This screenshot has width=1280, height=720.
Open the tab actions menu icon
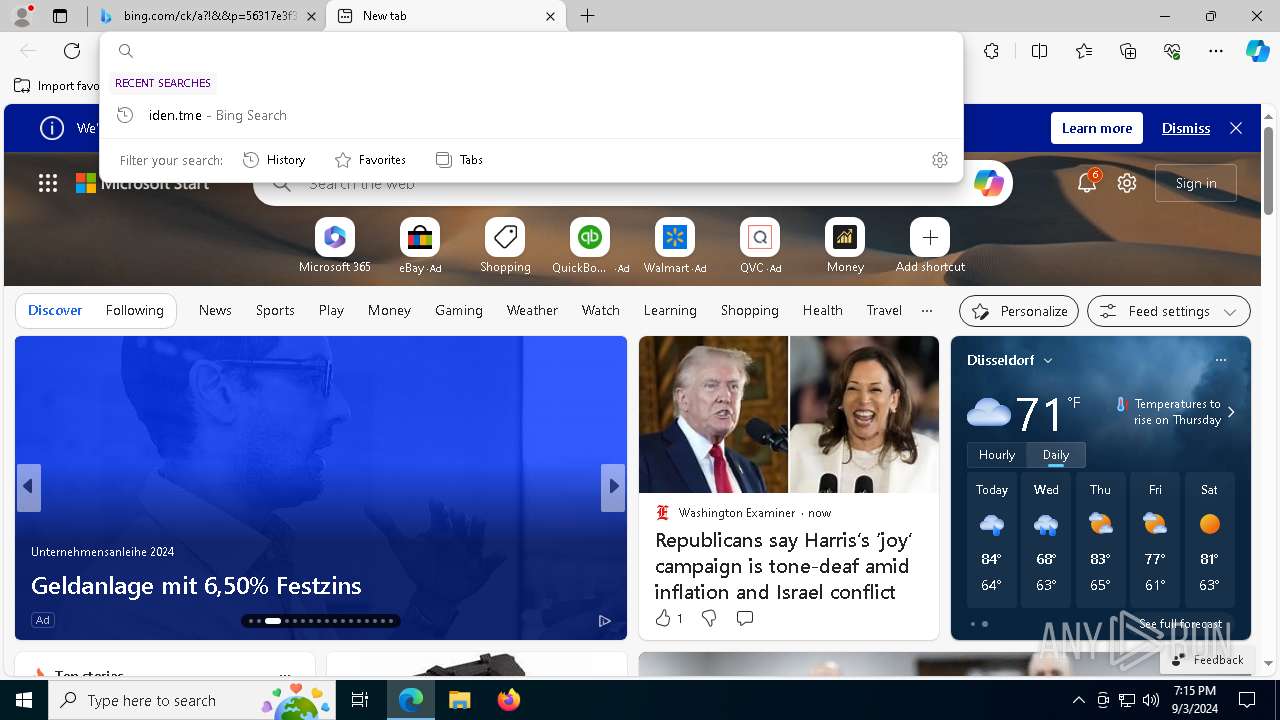pyautogui.click(x=60, y=16)
